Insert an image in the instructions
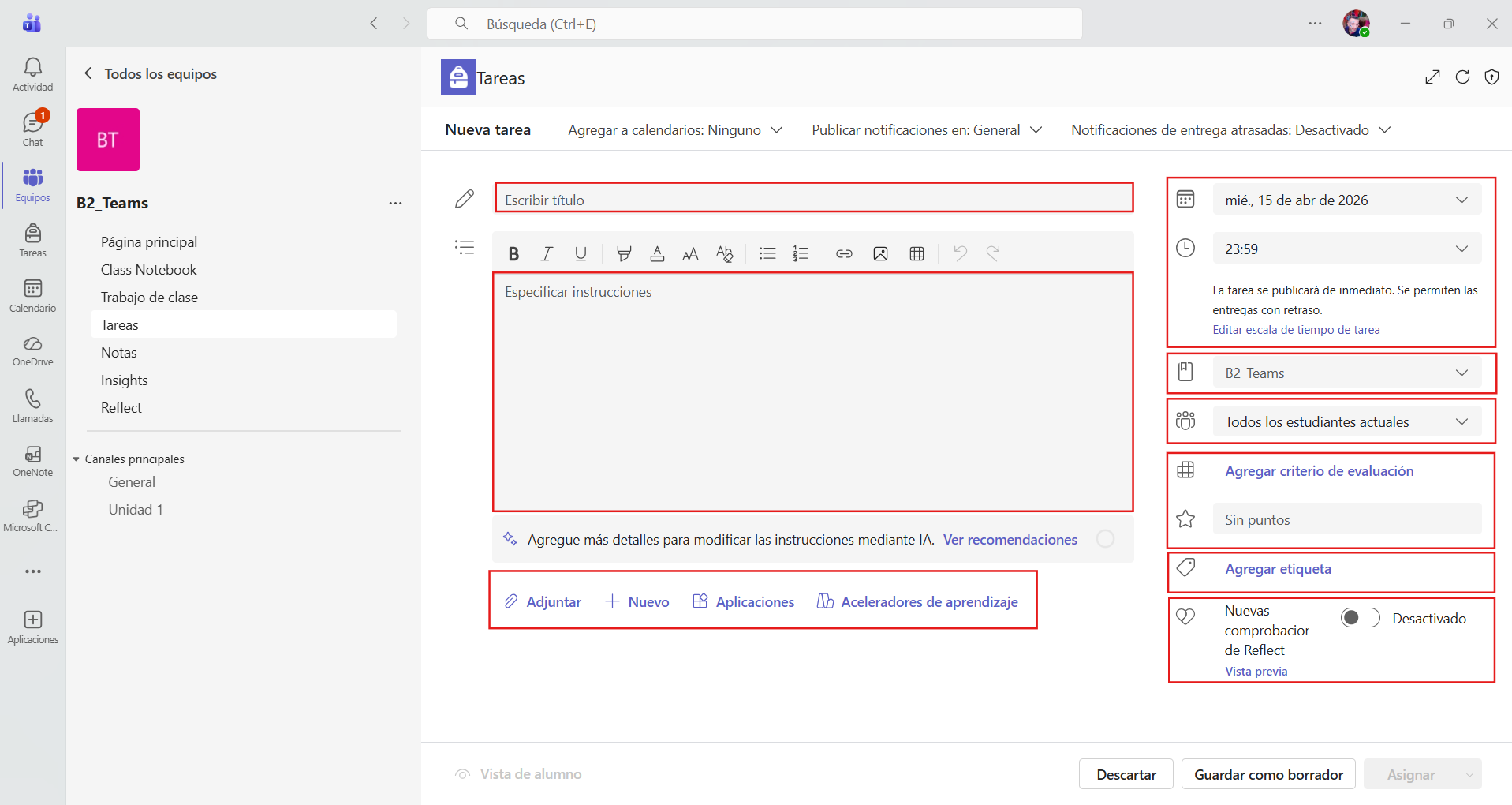 880,253
